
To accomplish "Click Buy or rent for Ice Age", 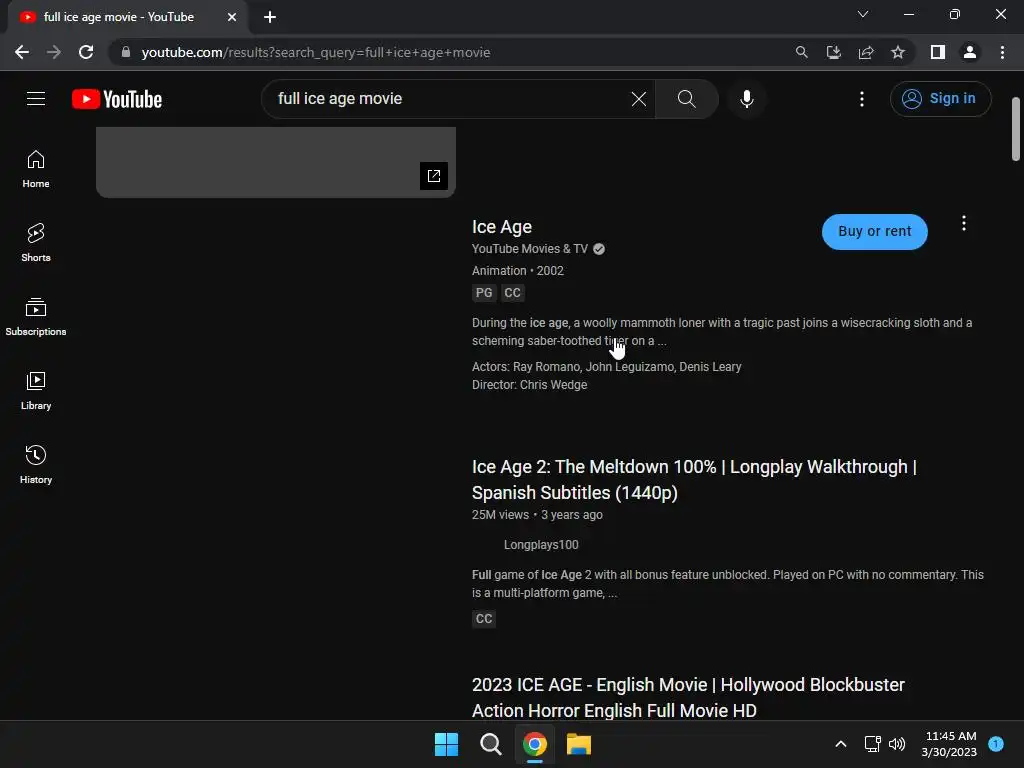I will [874, 231].
